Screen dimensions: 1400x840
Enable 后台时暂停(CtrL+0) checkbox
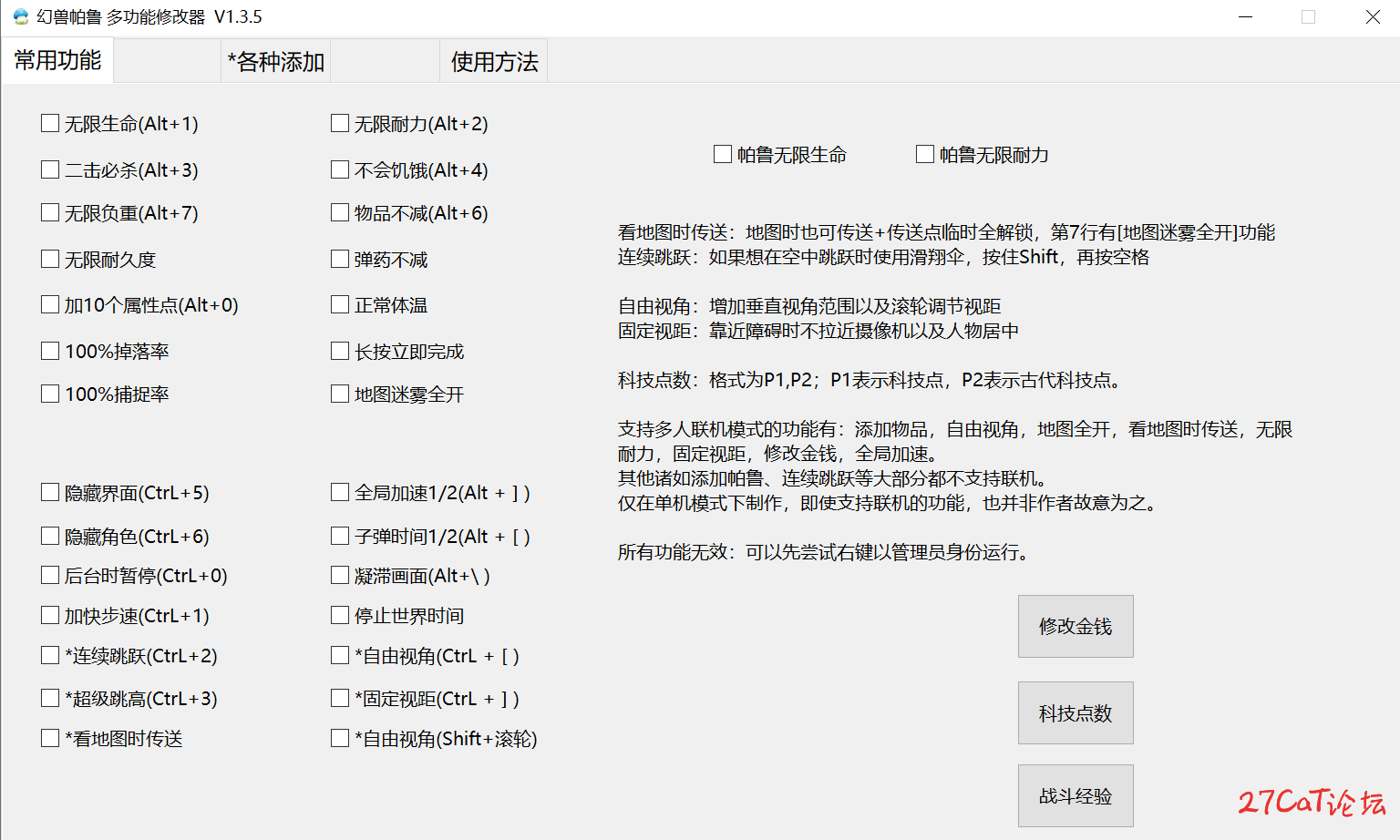point(50,575)
